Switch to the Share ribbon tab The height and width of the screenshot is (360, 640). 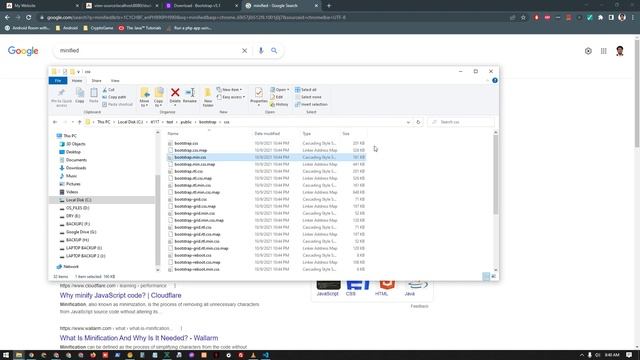coord(96,81)
